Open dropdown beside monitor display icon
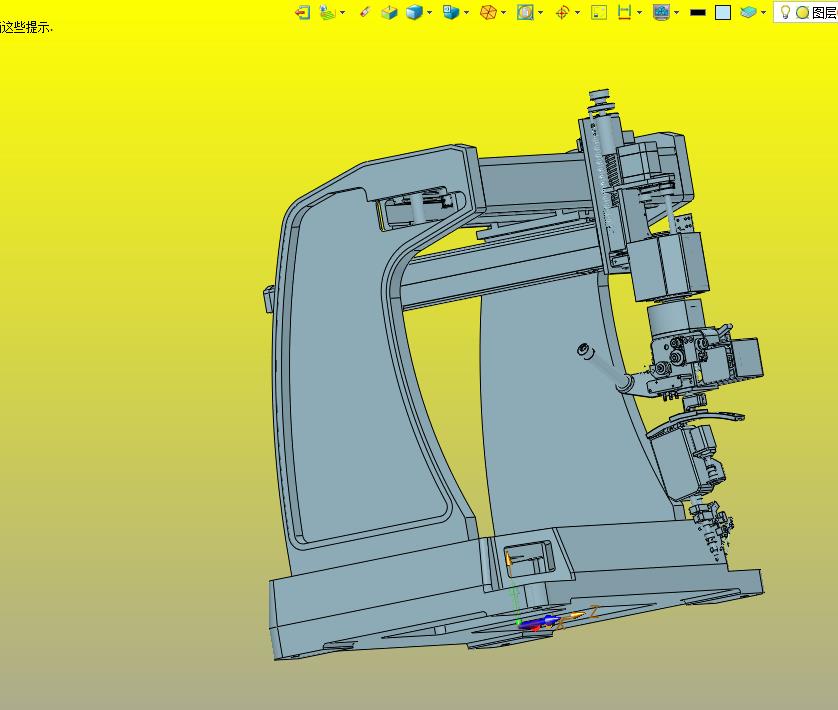 677,12
